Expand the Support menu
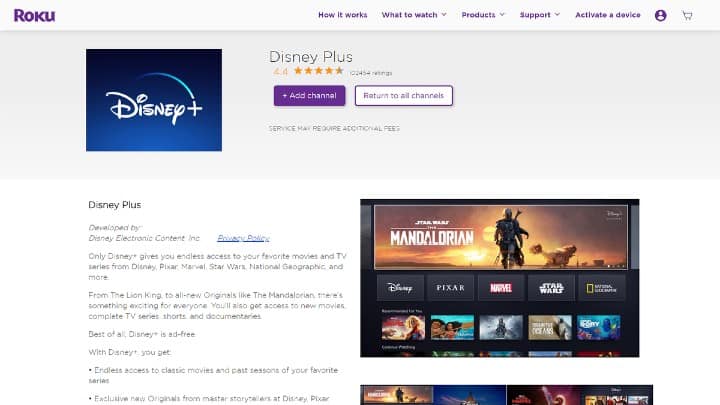 pyautogui.click(x=540, y=15)
